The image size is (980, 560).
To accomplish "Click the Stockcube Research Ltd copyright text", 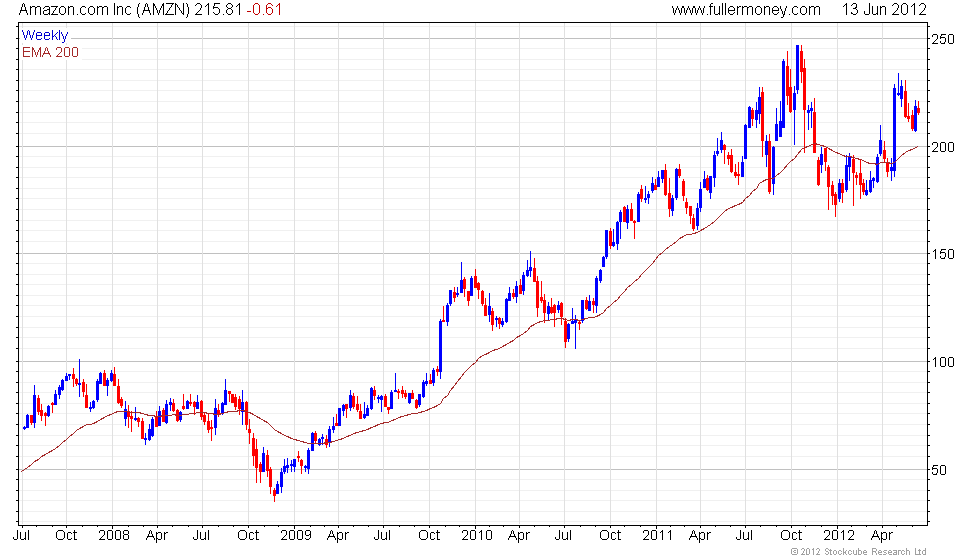I will click(x=859, y=552).
